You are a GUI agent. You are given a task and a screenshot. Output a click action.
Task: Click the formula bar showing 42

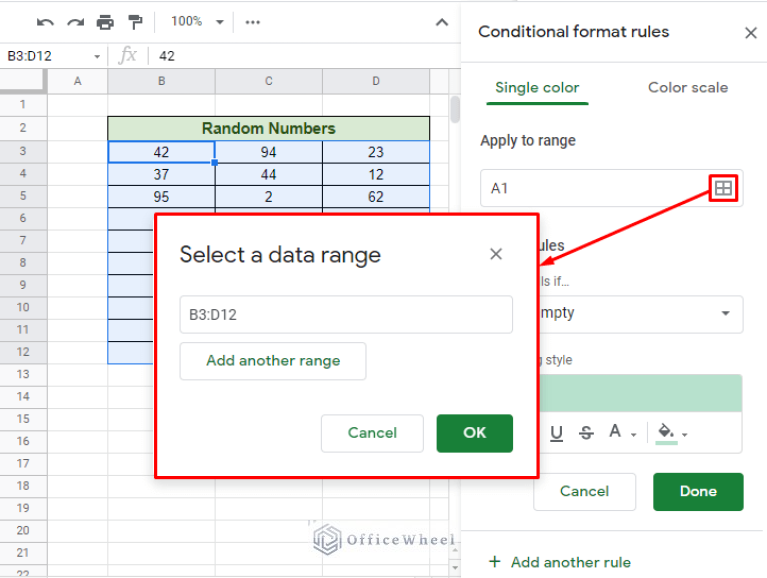coord(306,56)
